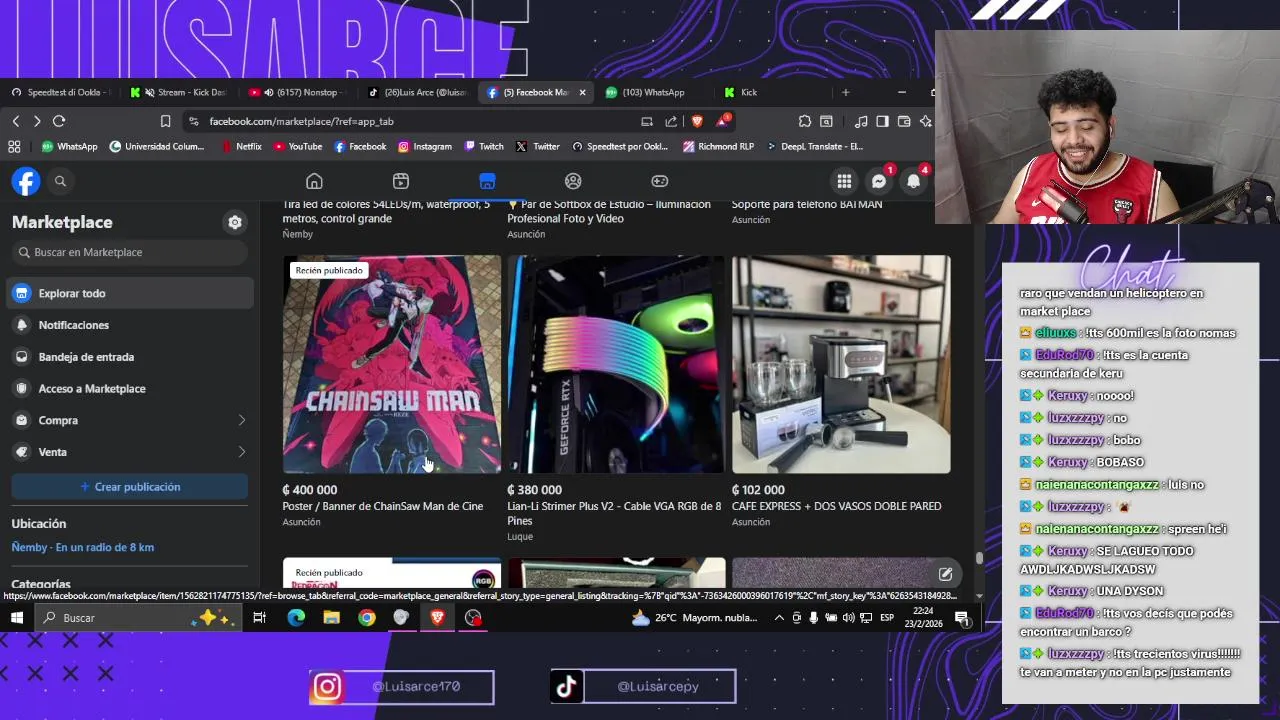Go to Facebook Home icon
This screenshot has width=1280, height=720.
314,181
